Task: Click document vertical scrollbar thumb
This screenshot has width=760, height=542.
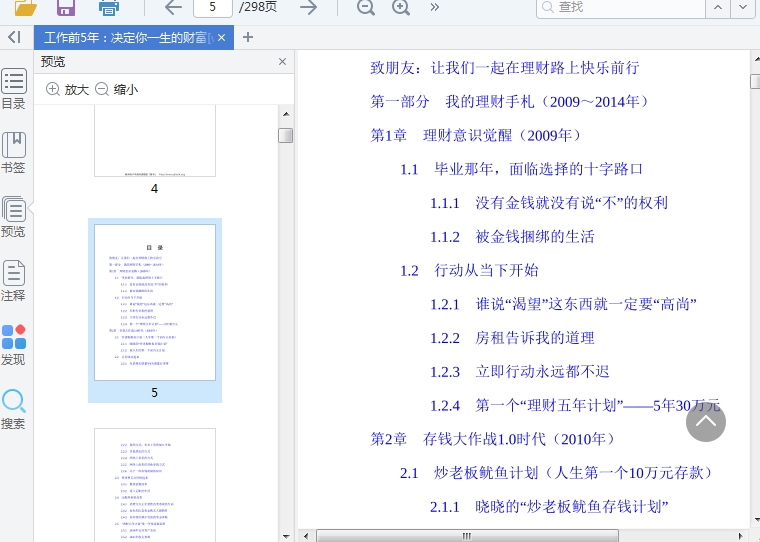Action: (x=755, y=81)
